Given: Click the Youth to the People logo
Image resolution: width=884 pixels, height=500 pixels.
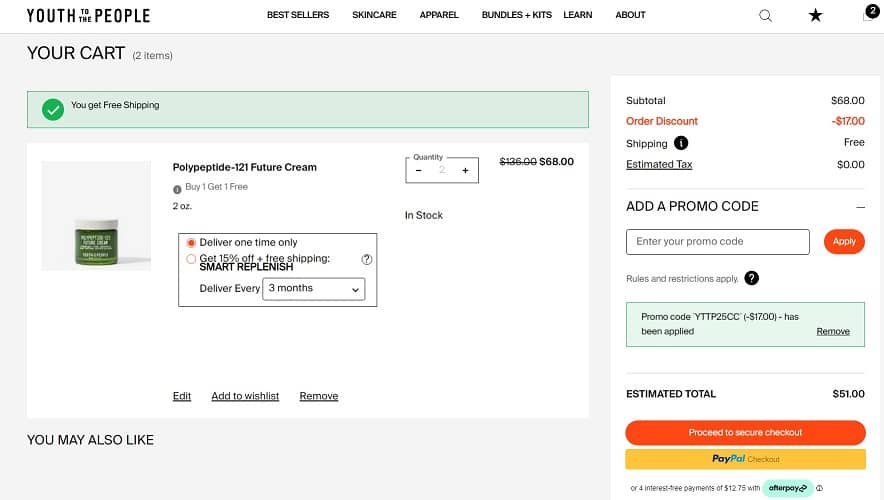Looking at the screenshot, I should pos(88,15).
